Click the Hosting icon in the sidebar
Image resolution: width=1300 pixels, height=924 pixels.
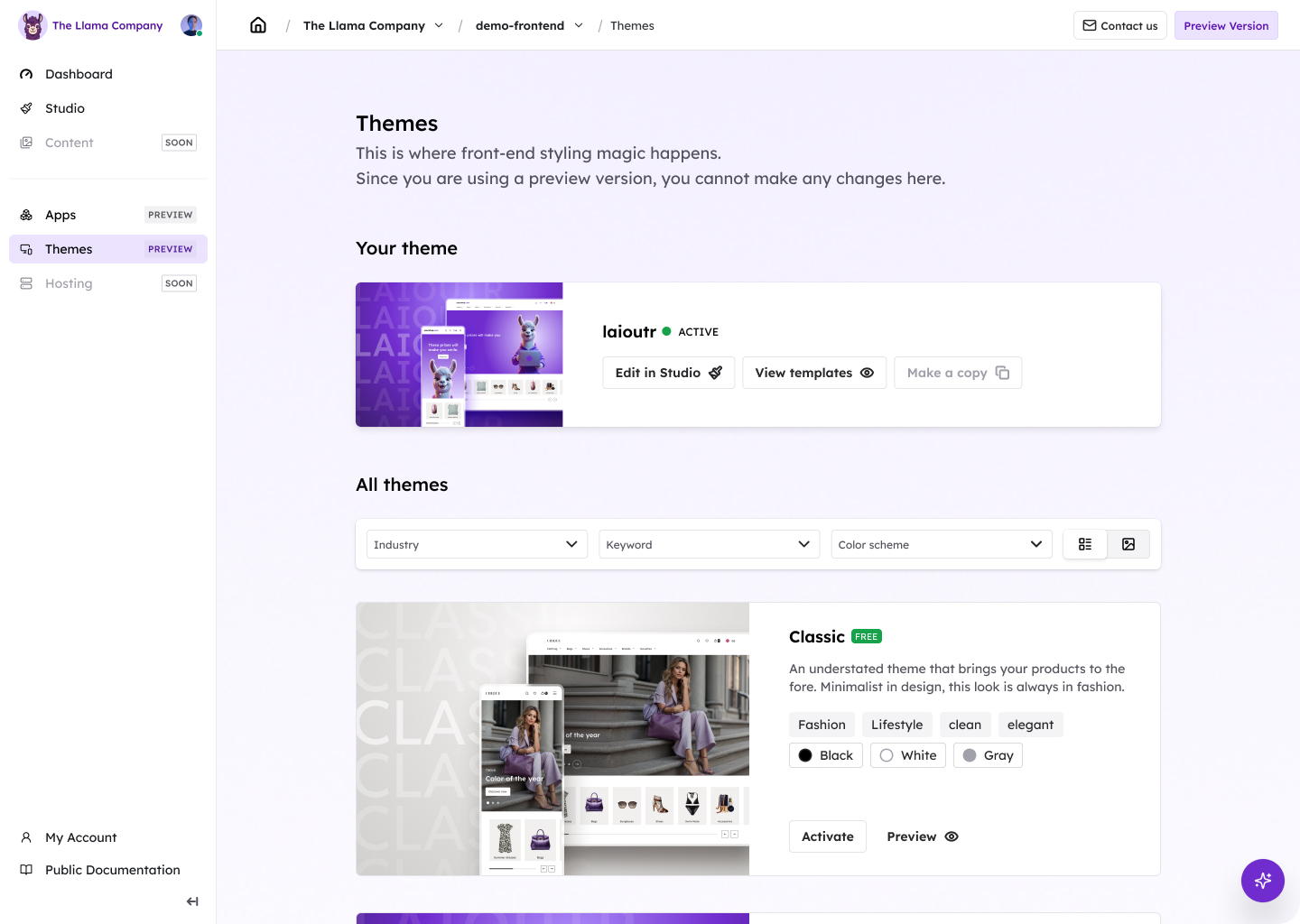(26, 283)
